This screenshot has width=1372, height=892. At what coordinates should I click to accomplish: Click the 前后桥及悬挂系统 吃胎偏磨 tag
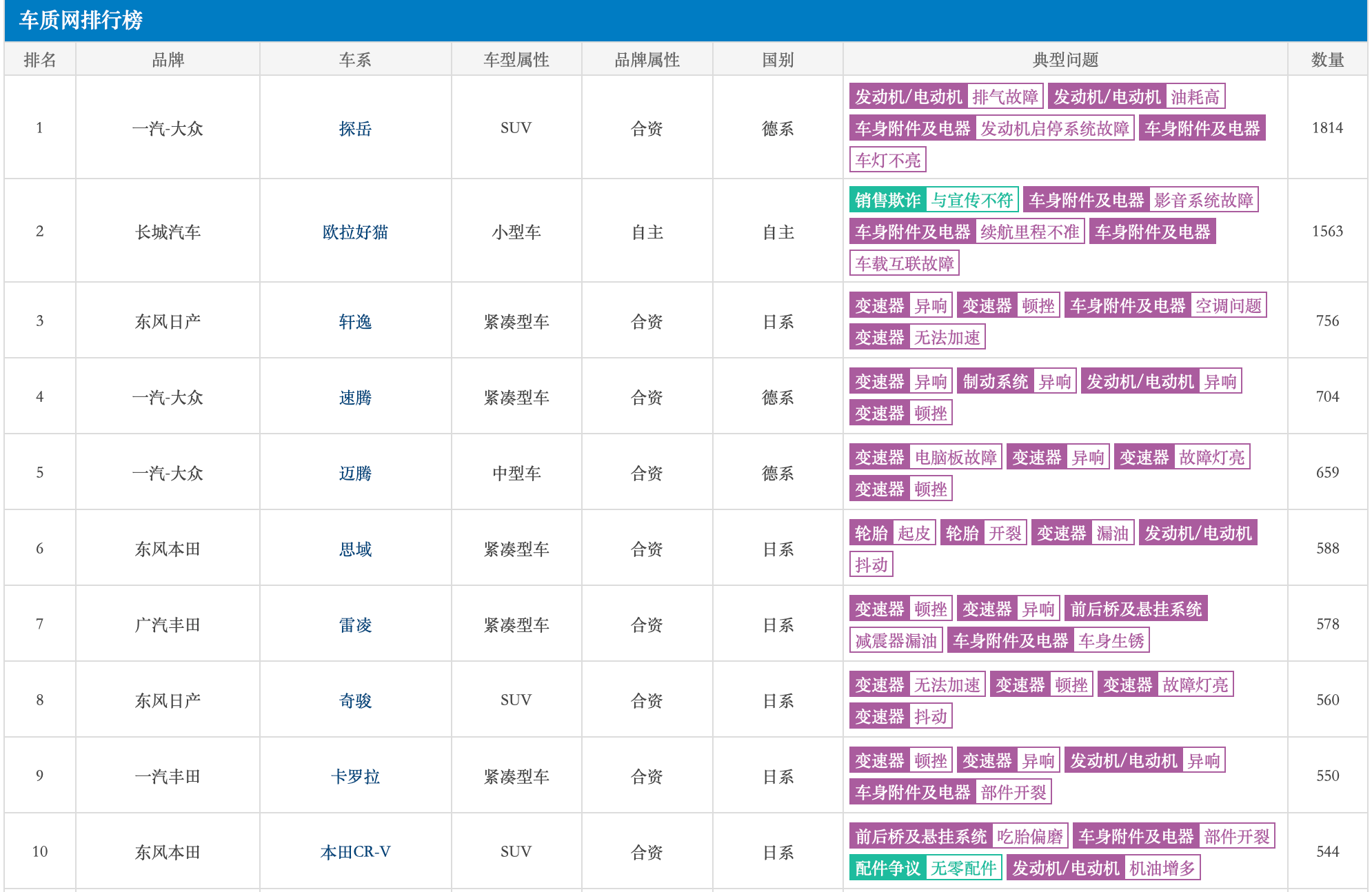pos(958,836)
